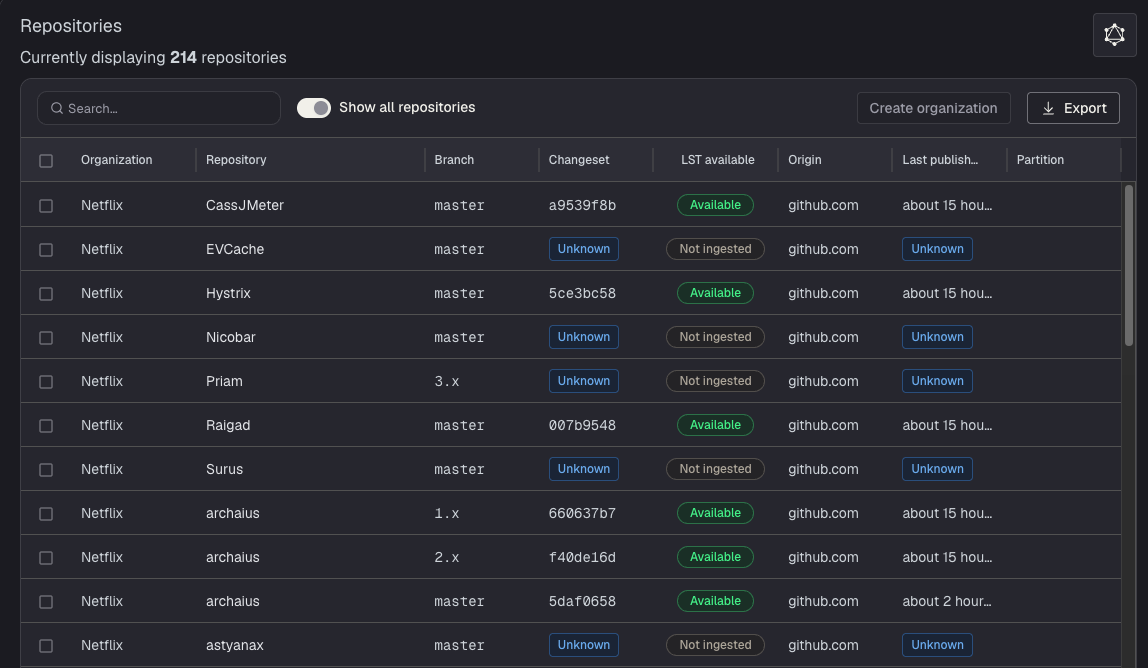The image size is (1148, 668).
Task: Click the Partition column header
Action: (x=1040, y=160)
